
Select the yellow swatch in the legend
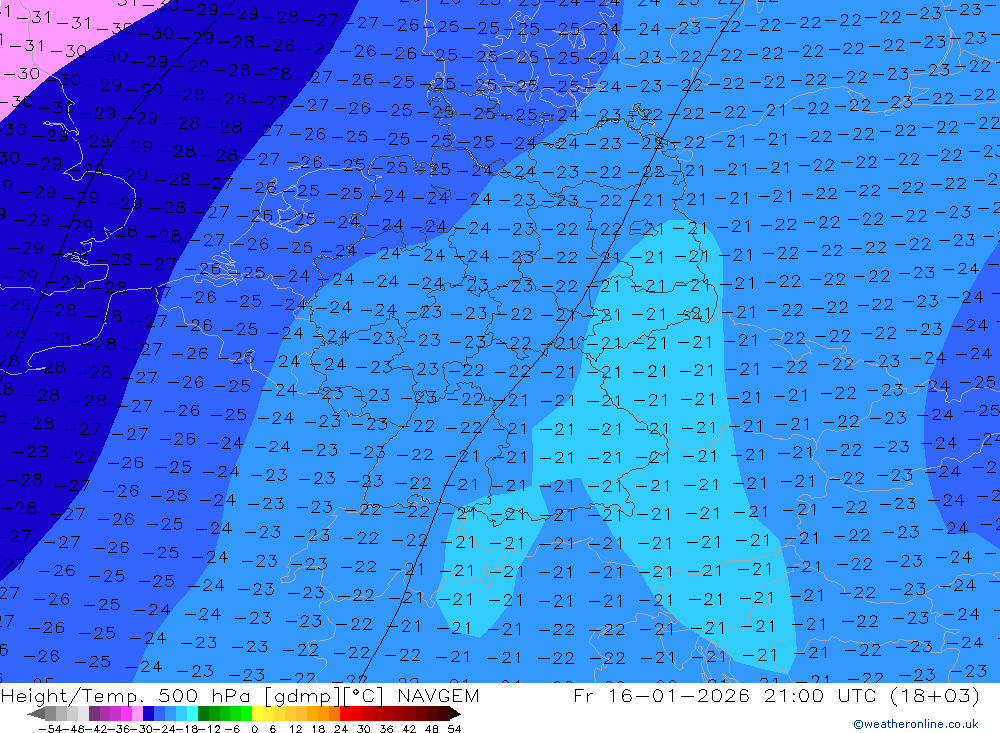(258, 713)
